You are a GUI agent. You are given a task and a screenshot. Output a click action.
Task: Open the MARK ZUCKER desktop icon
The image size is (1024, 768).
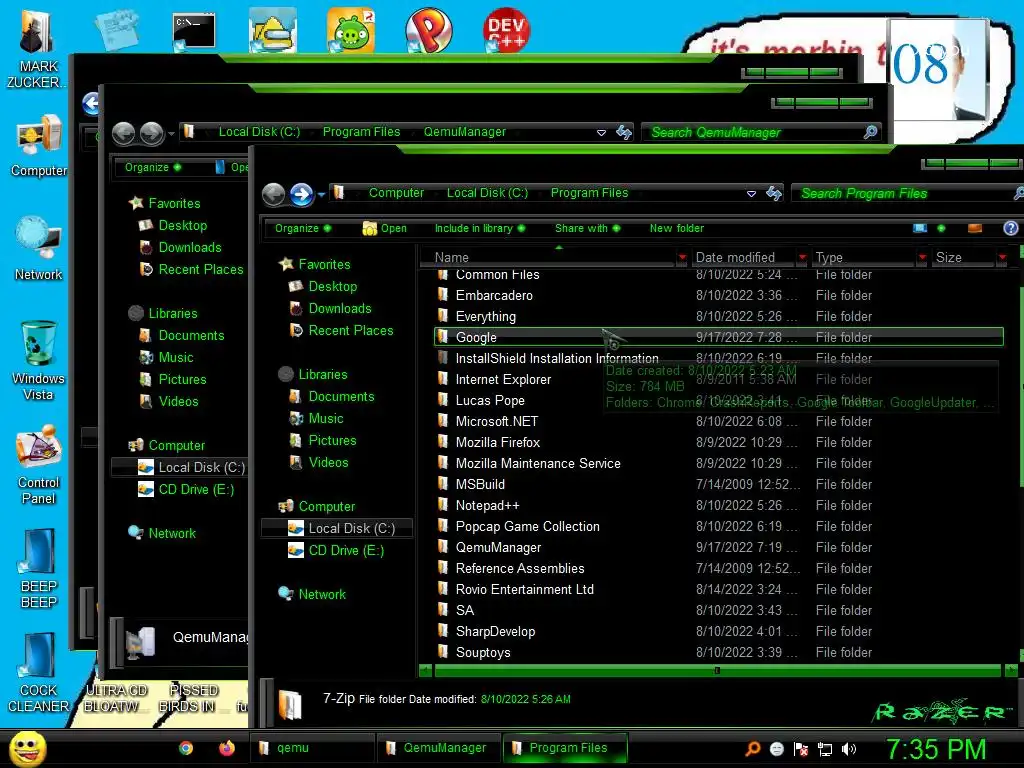pyautogui.click(x=36, y=49)
